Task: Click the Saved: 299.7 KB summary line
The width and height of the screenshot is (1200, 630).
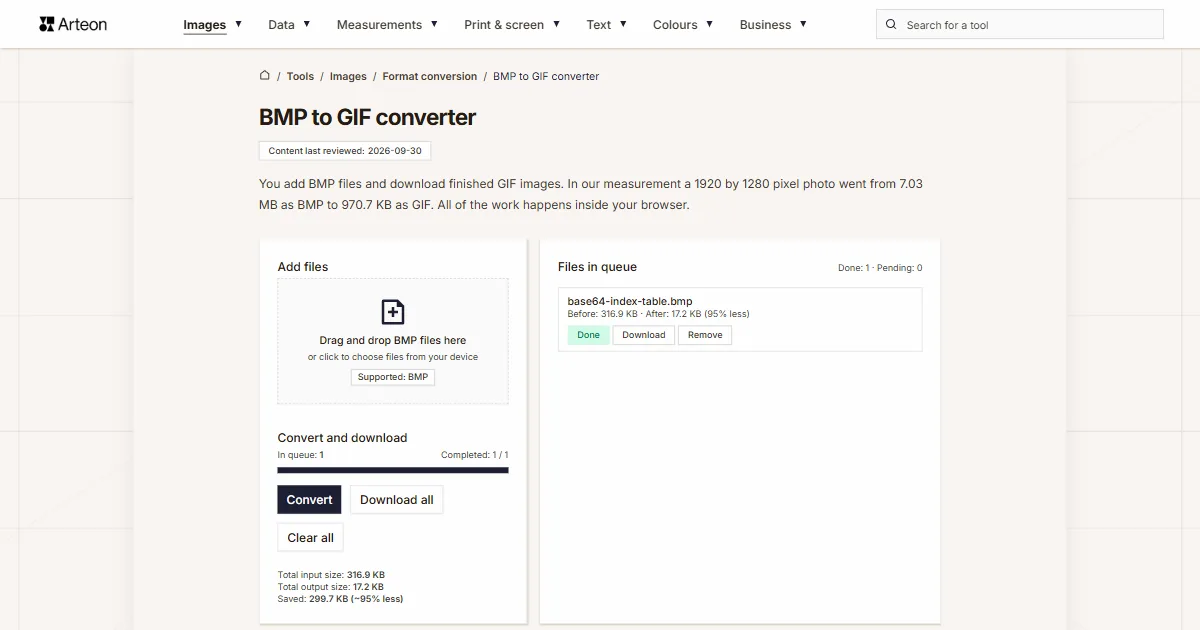Action: click(x=340, y=599)
